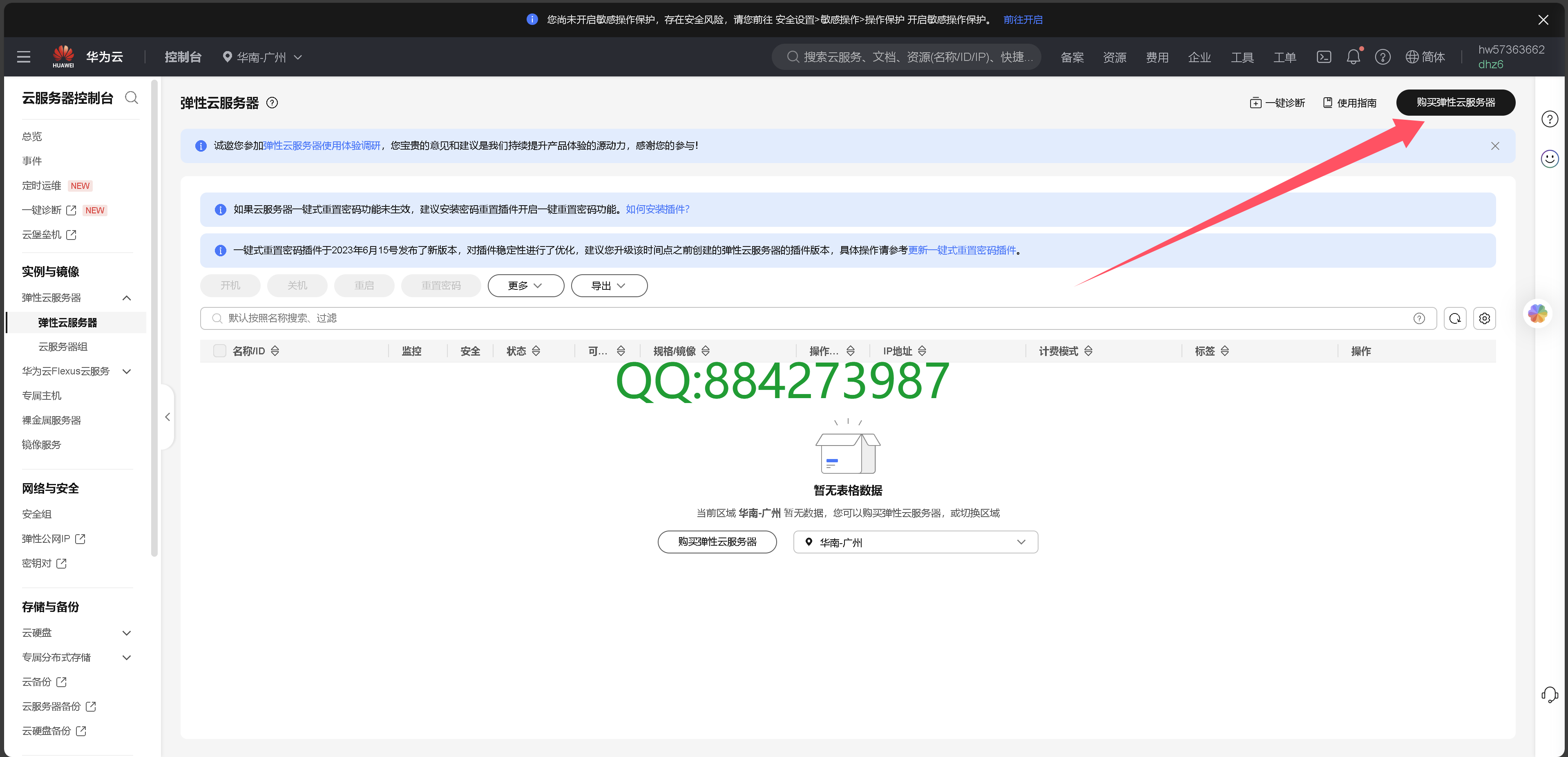This screenshot has width=1568, height=757.
Task: Sort by 计费模式 column
Action: (1088, 352)
